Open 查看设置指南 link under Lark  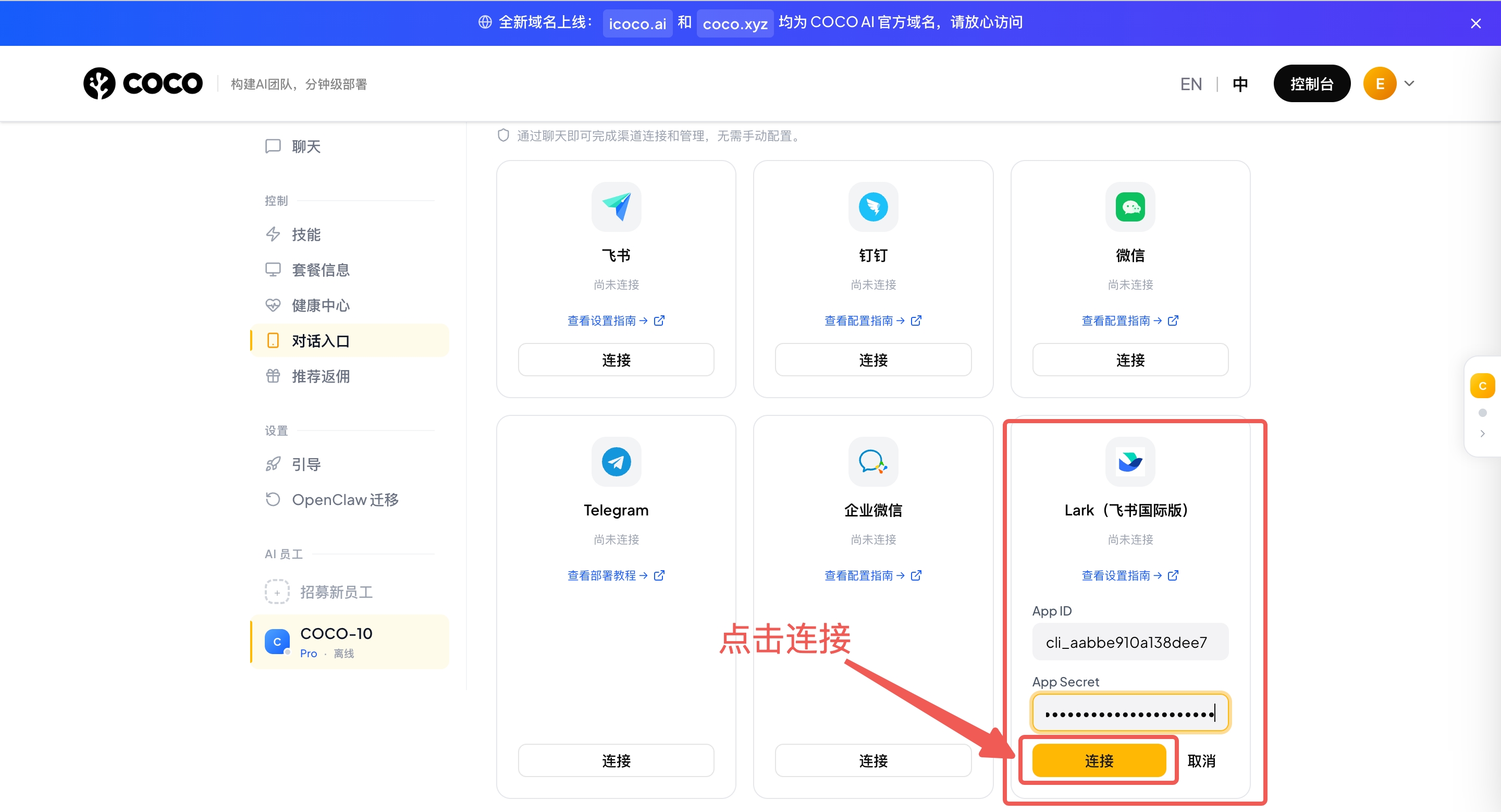click(x=1130, y=575)
